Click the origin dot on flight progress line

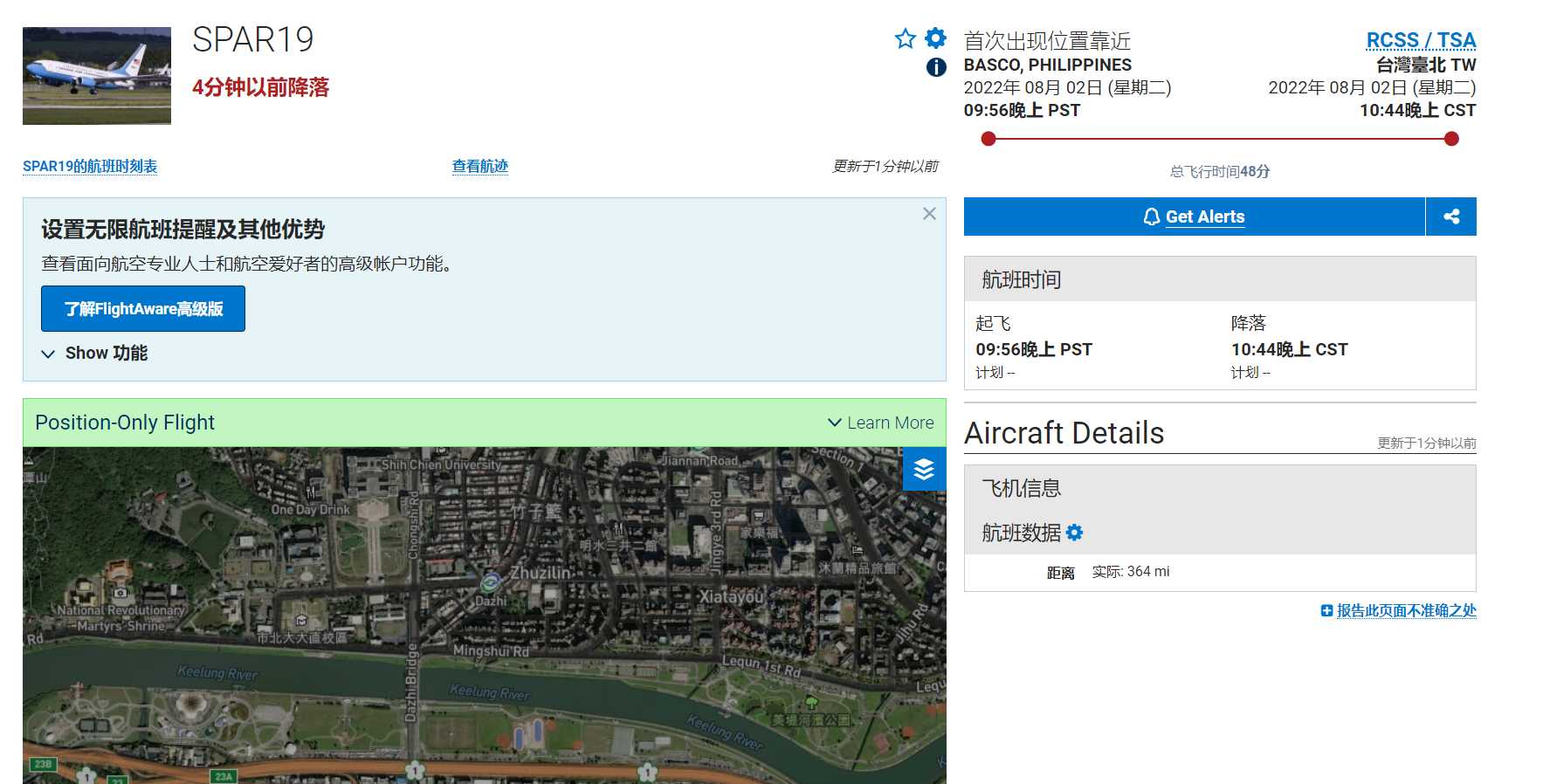988,139
